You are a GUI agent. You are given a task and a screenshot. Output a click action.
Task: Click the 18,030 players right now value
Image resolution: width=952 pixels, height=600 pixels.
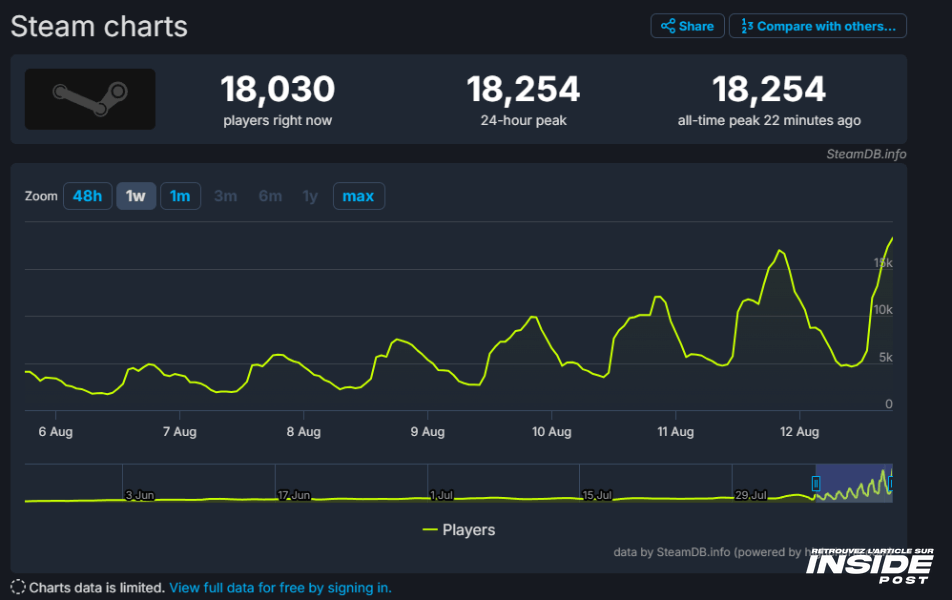tap(277, 89)
